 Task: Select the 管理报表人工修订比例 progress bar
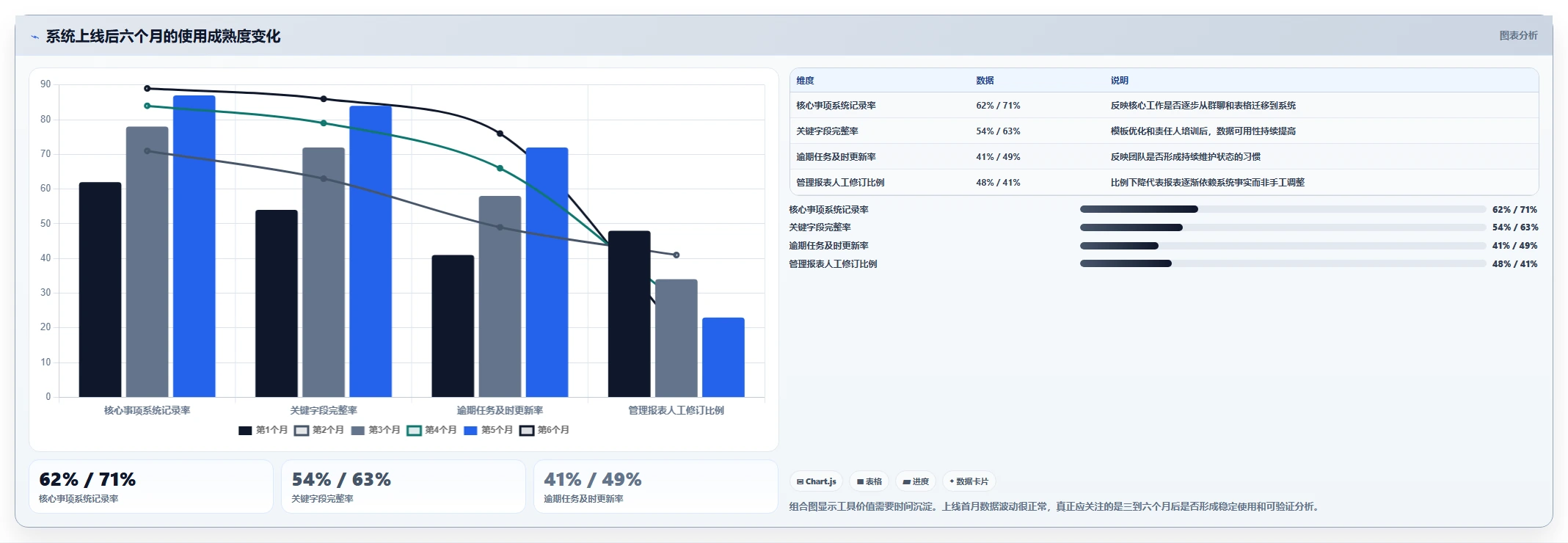pos(1283,263)
